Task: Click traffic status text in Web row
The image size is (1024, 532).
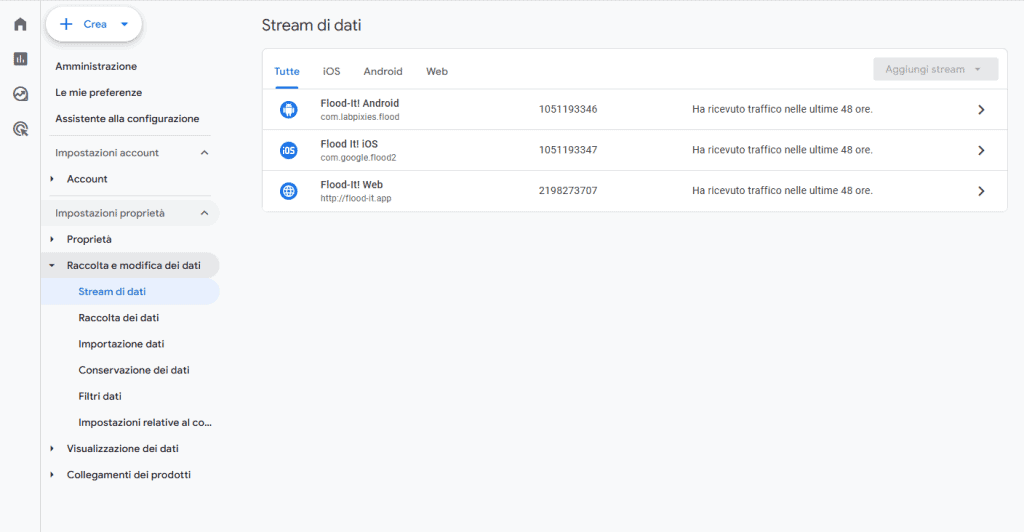Action: pyautogui.click(x=782, y=191)
